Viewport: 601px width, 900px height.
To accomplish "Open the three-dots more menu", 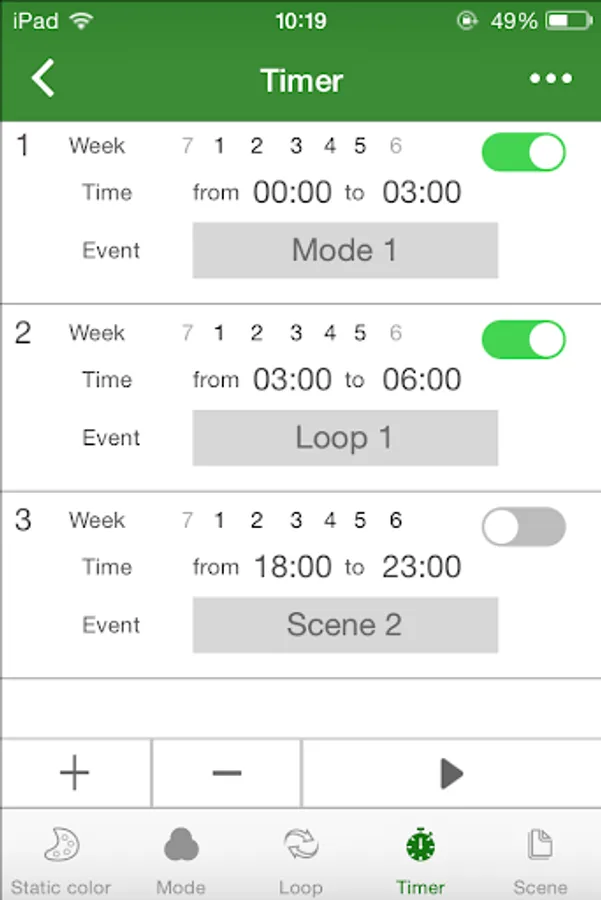I will tap(550, 79).
